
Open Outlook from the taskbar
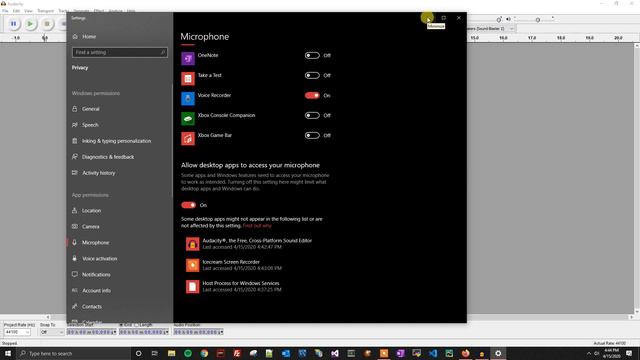tap(286, 353)
